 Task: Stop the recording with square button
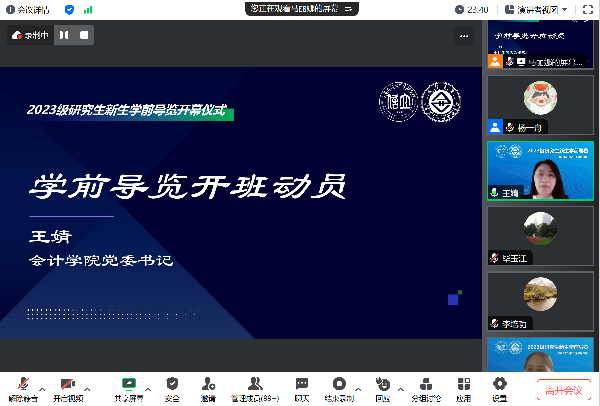[85, 35]
